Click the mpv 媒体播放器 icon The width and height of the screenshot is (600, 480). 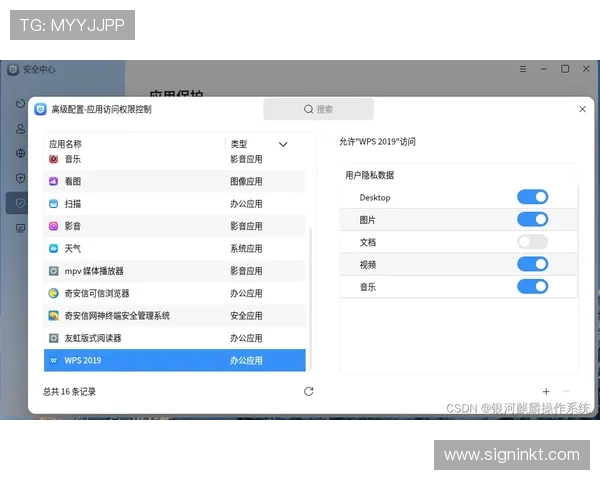[x=54, y=271]
